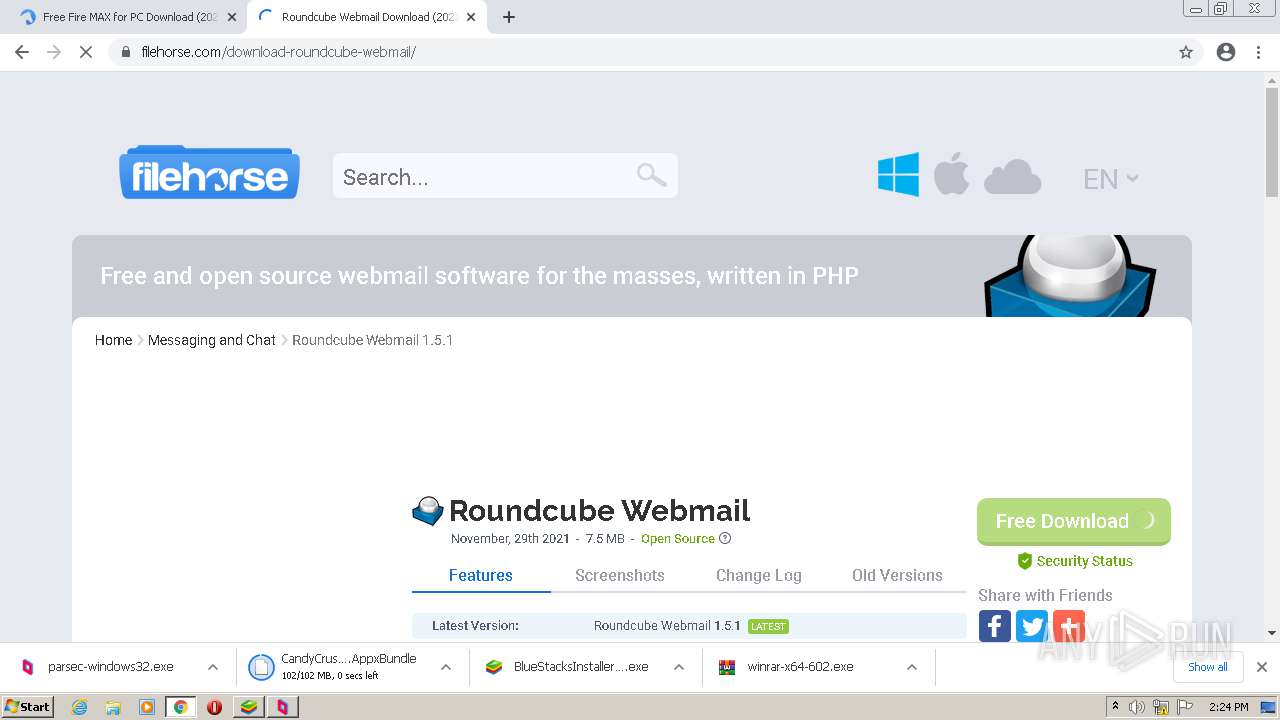Open more sharing options plus icon
This screenshot has height=720, width=1280.
1068,626
